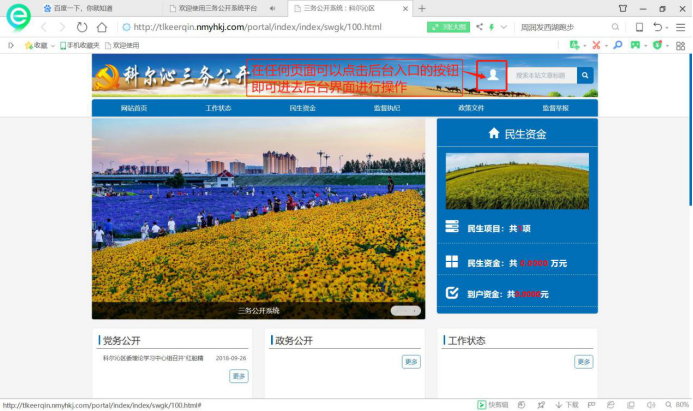
Task: Click 更多 under 党务公开
Action: (x=239, y=376)
